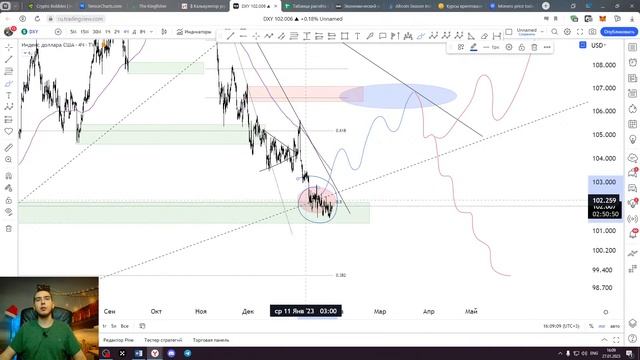Toggle percent scale mode
This screenshot has height=360, width=640.
[591, 326]
